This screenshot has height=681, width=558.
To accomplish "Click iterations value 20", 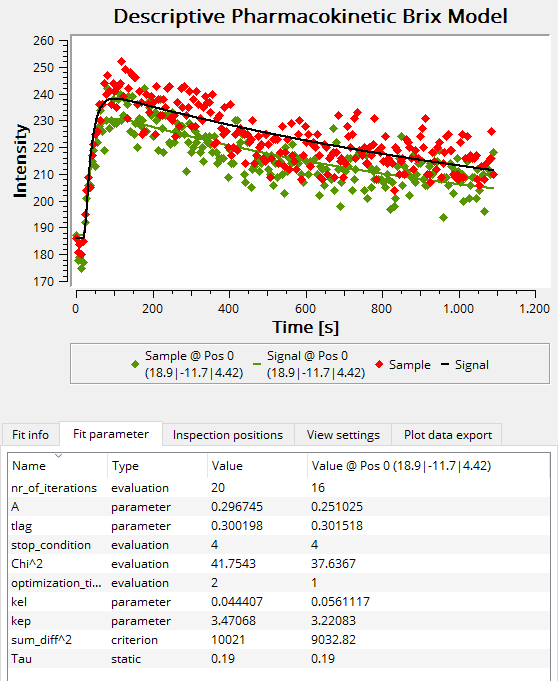I will (x=218, y=488).
